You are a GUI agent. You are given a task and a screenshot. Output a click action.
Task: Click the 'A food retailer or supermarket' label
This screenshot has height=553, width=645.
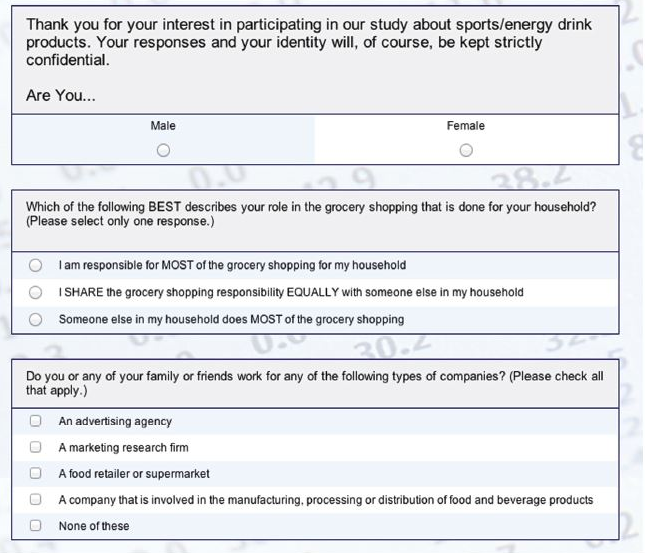pyautogui.click(x=134, y=474)
